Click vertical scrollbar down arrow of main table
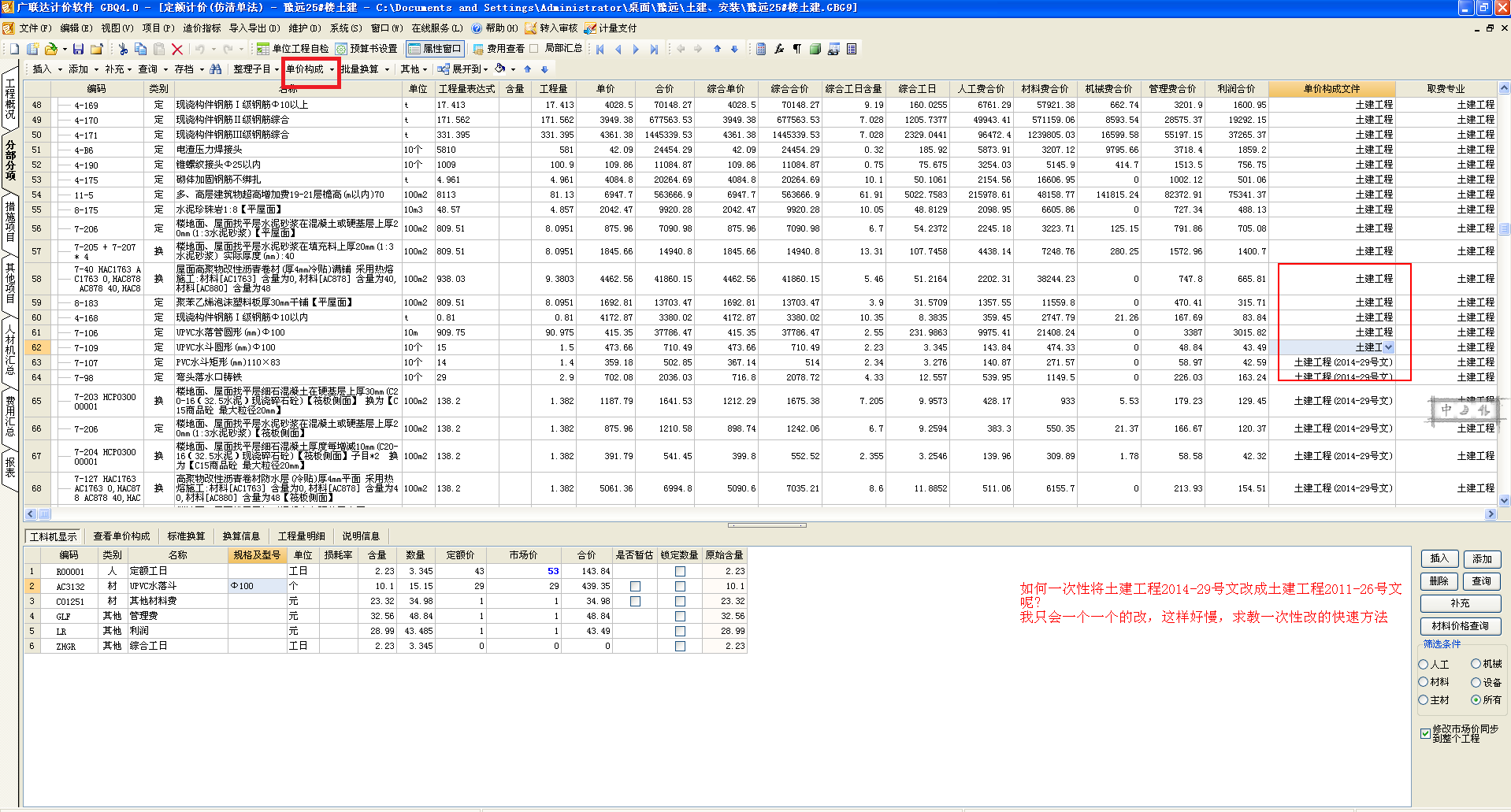The height and width of the screenshot is (812, 1511). (x=1505, y=500)
